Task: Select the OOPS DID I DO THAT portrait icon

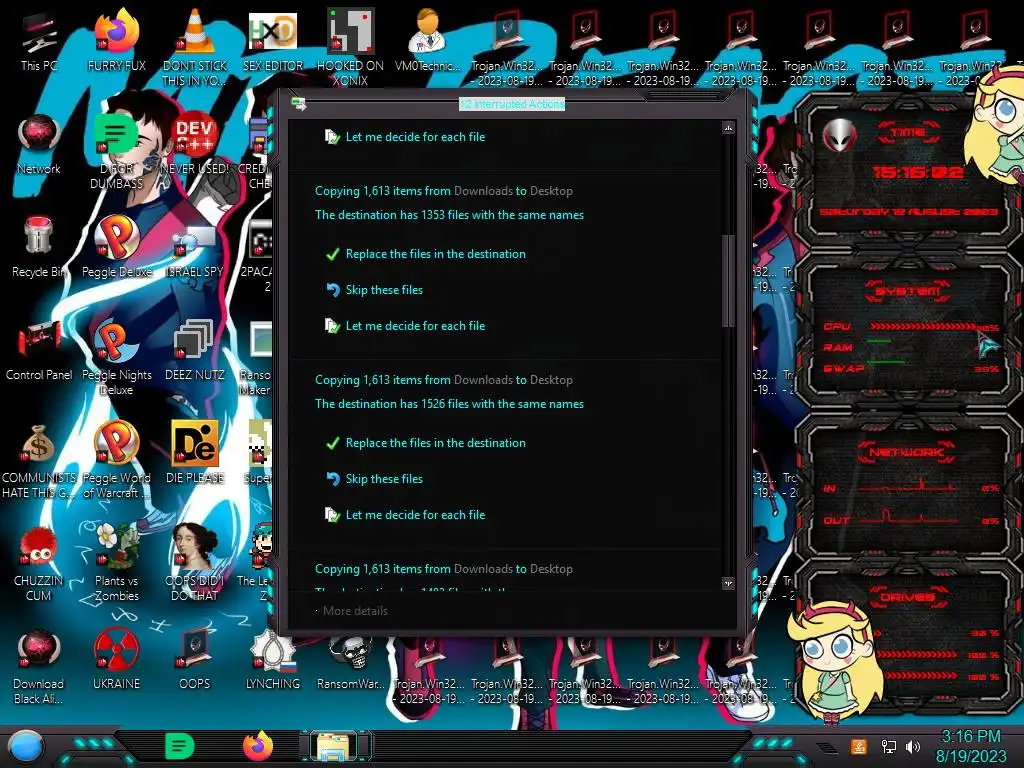Action: (195, 563)
